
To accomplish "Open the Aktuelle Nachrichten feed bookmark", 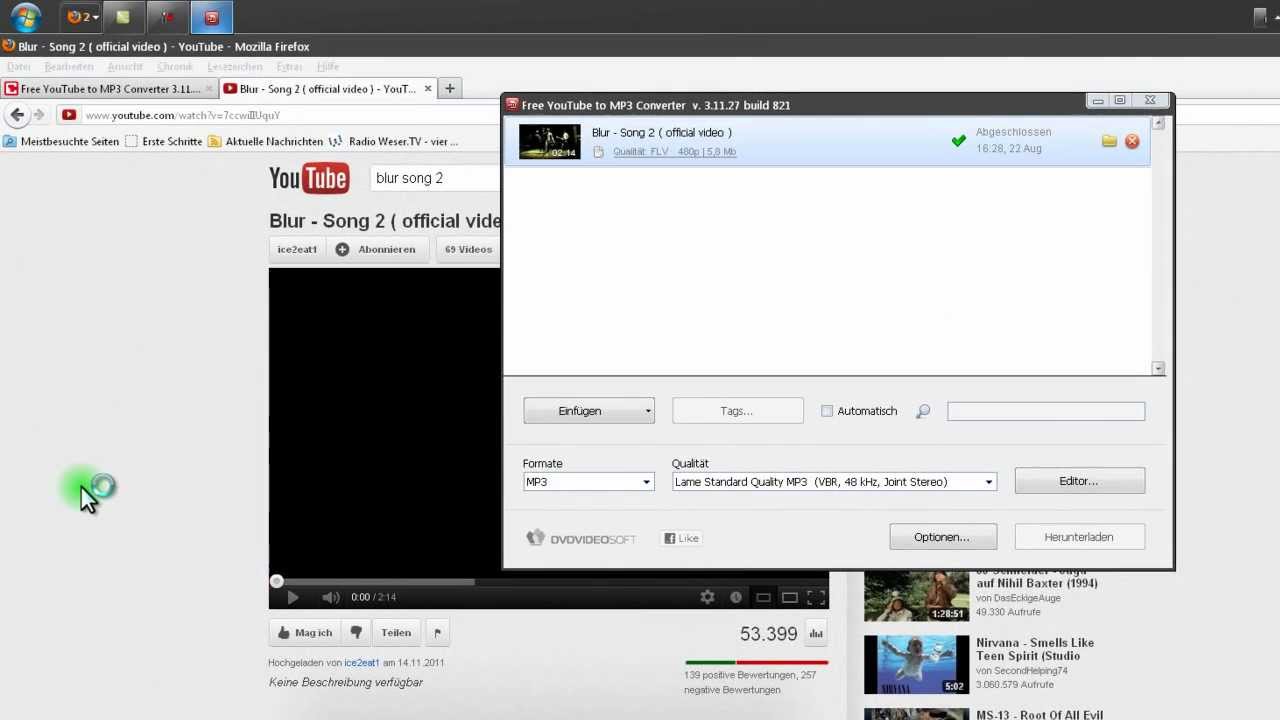I will point(266,142).
